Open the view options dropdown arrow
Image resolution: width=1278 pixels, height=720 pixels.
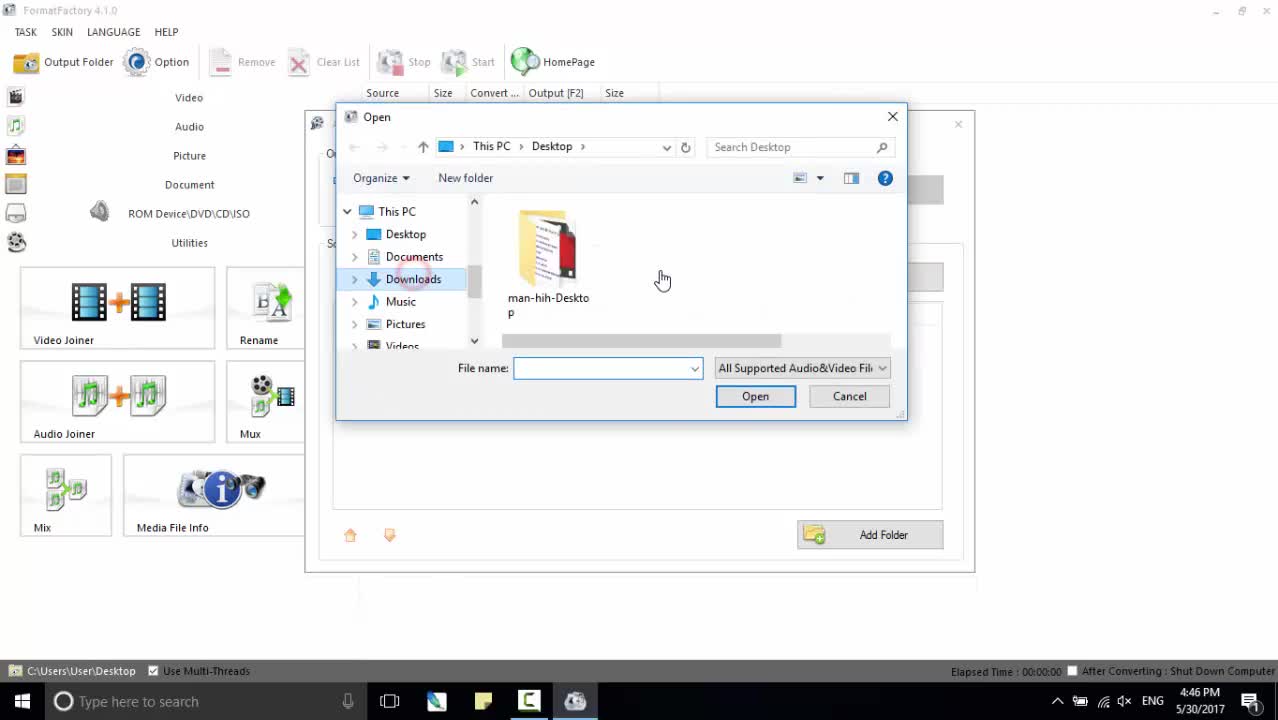tap(820, 178)
